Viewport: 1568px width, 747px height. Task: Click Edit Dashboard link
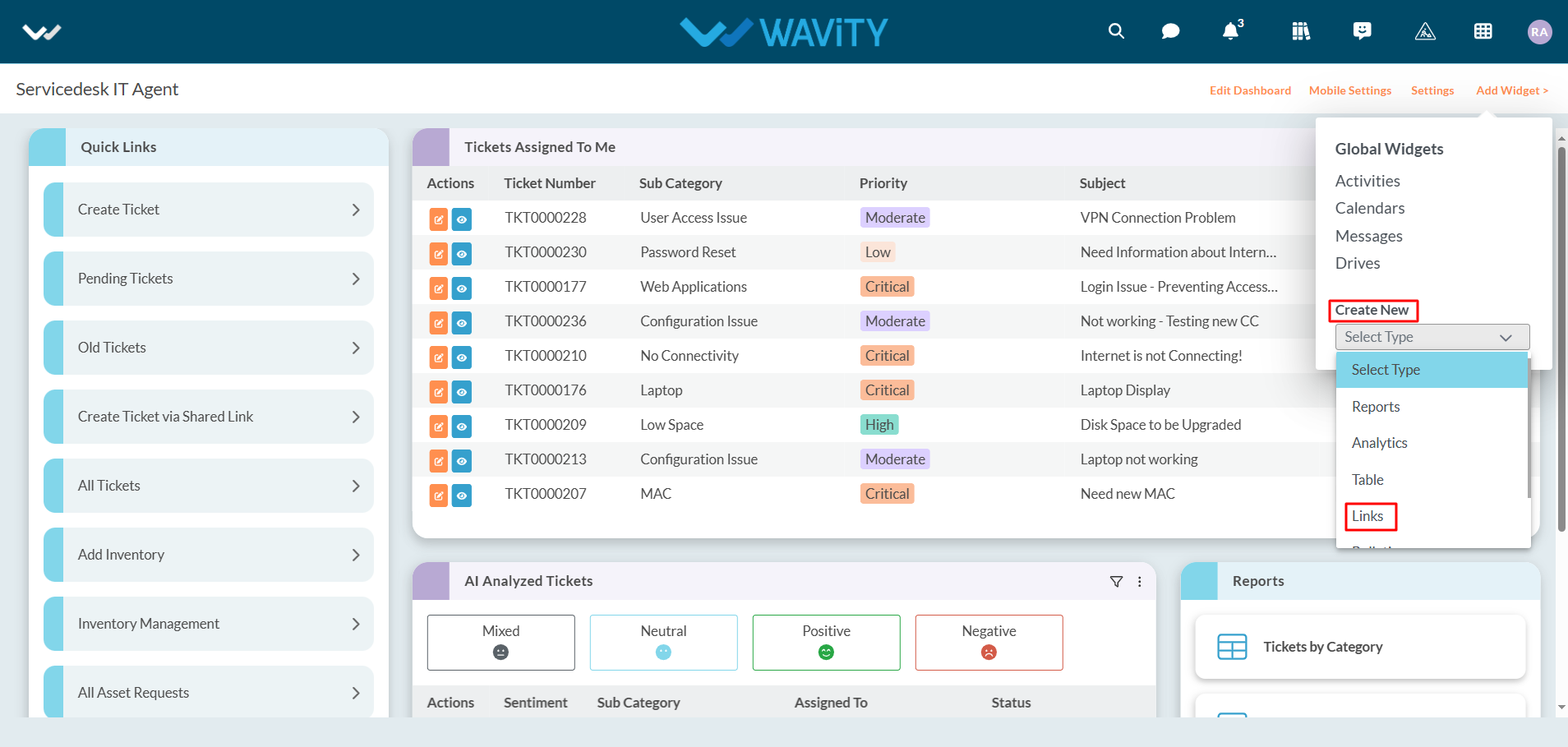click(1250, 90)
